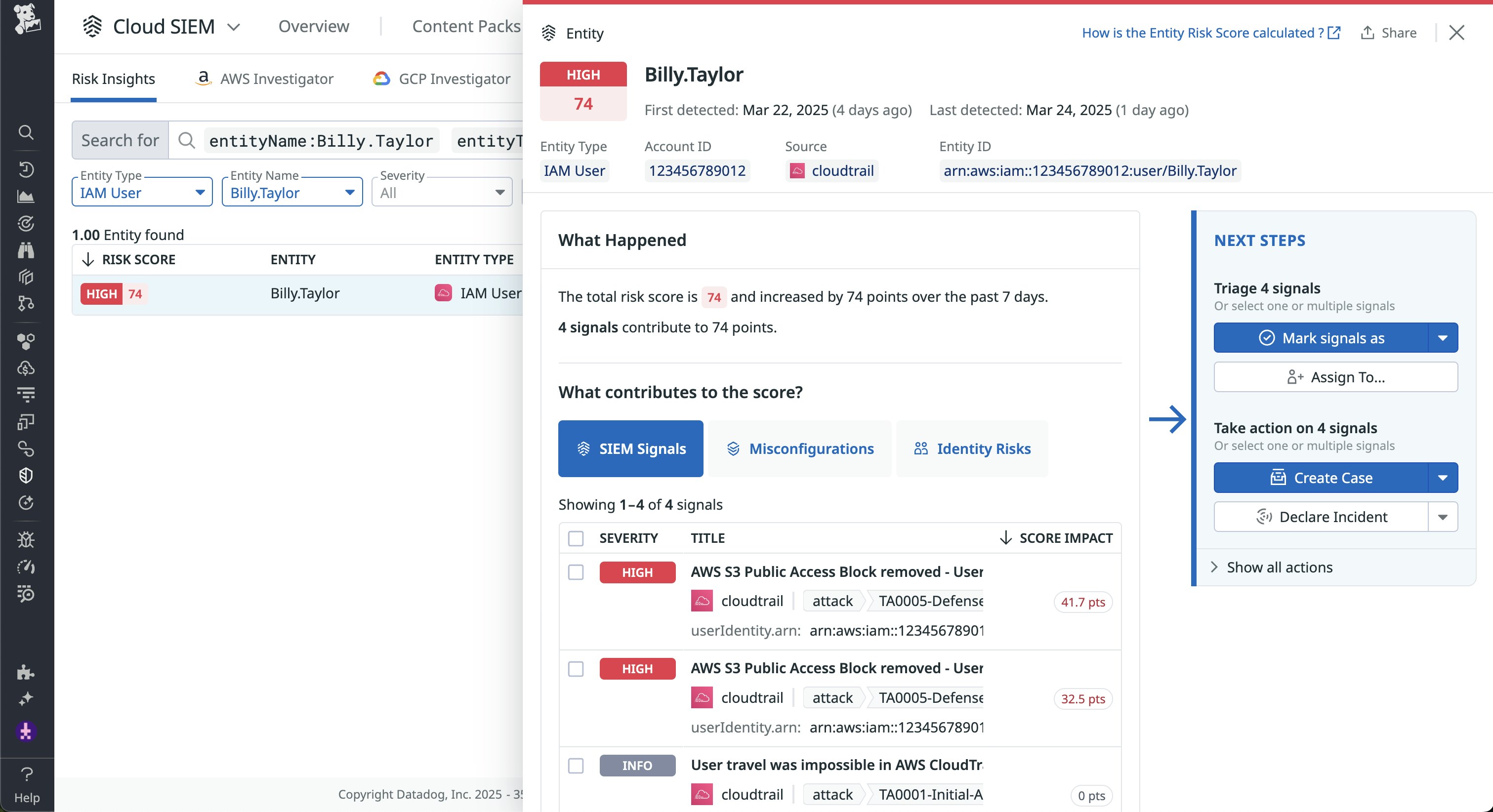Click the Datadog dog logo
This screenshot has width=1493, height=812.
point(27,20)
